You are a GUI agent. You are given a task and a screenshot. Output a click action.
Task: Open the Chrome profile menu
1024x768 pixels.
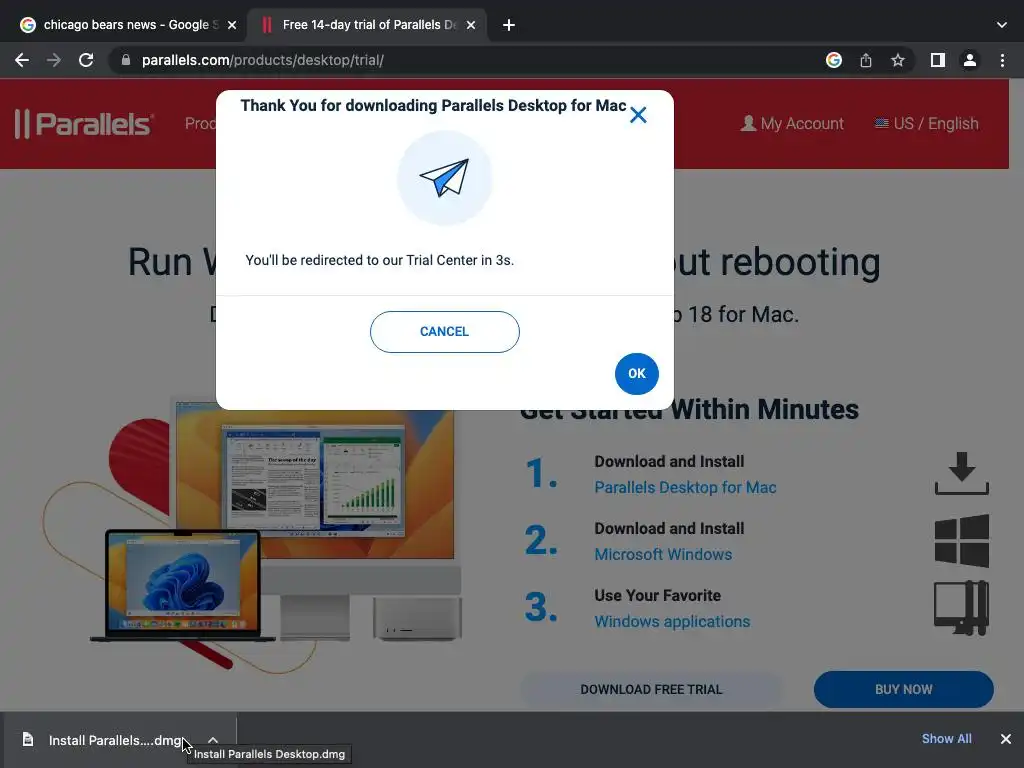click(x=969, y=60)
